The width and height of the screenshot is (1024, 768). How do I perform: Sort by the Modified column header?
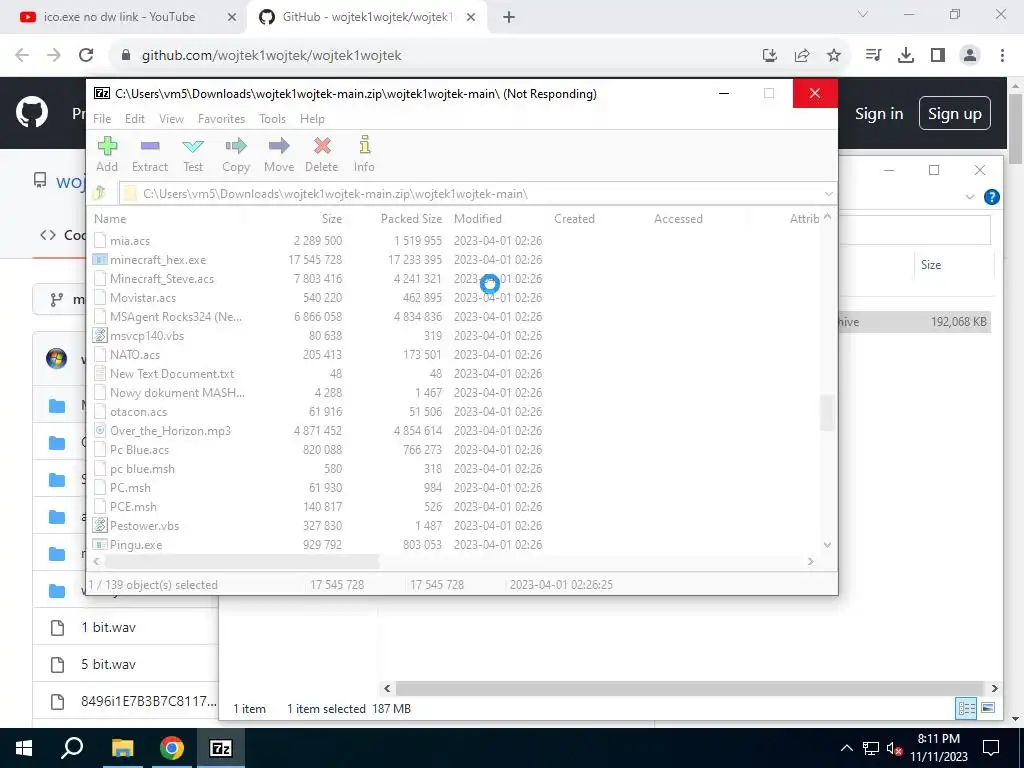tap(478, 219)
